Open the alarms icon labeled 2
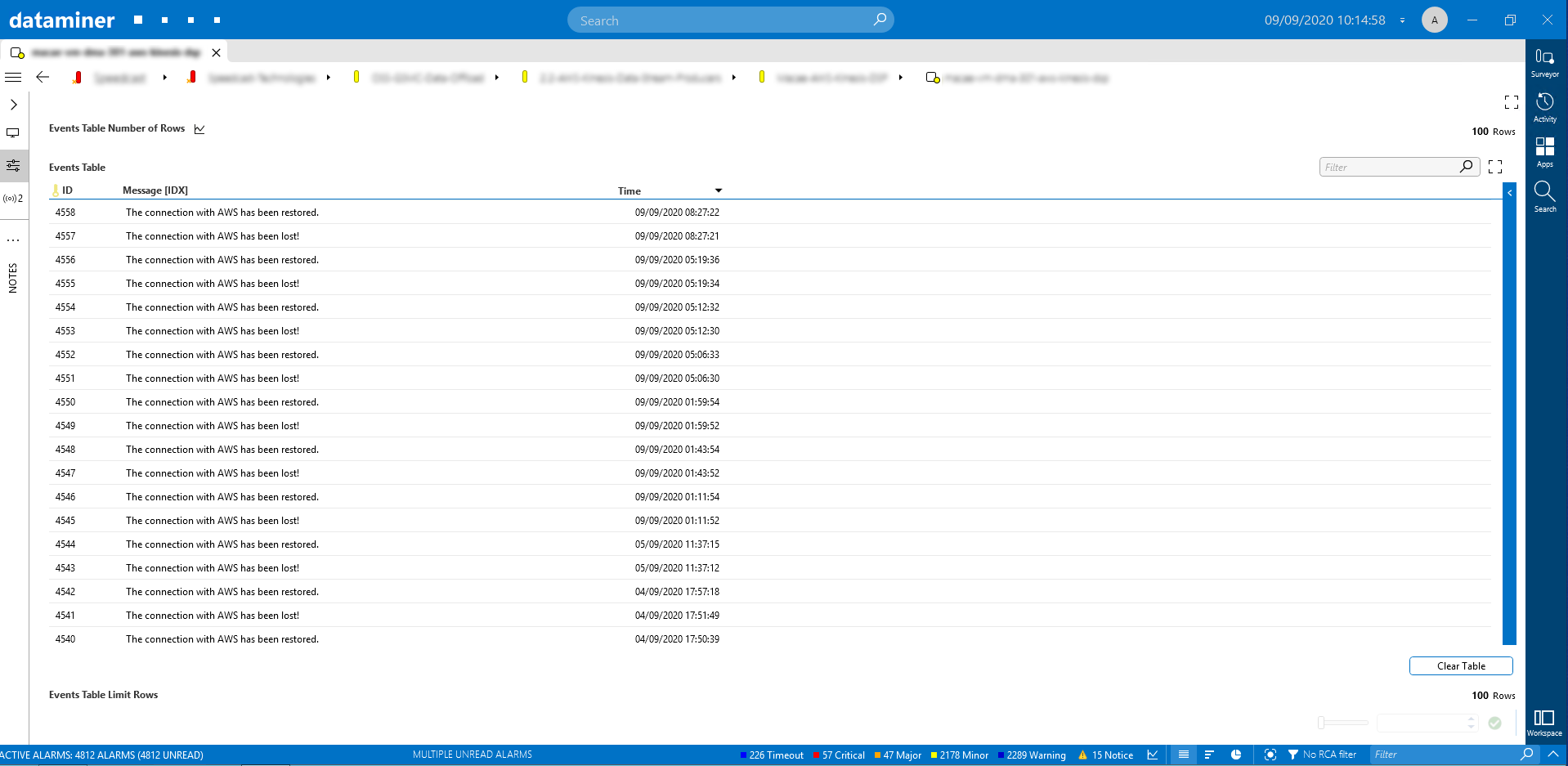This screenshot has width=1568, height=766. tap(13, 198)
